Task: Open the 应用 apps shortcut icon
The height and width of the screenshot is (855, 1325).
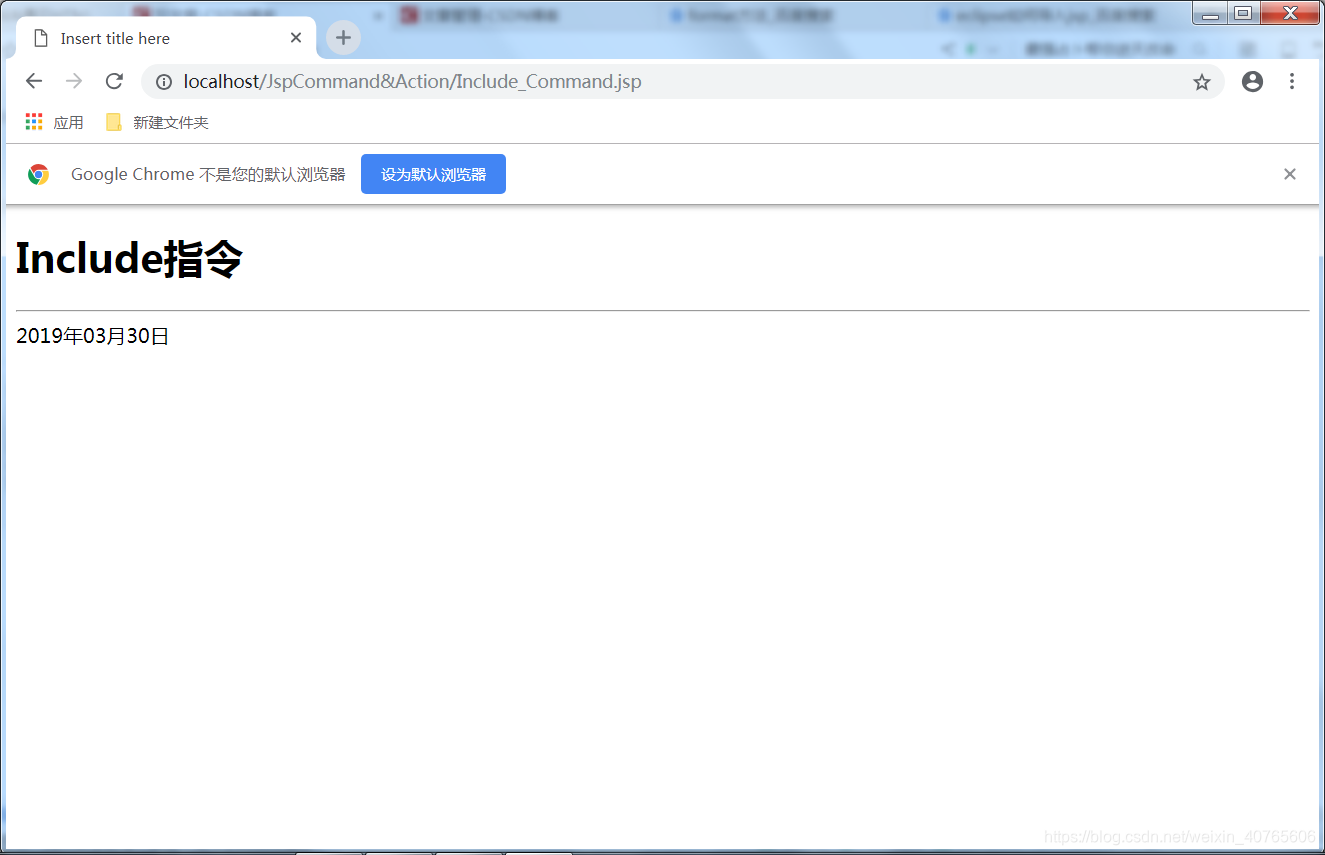Action: (x=55, y=122)
